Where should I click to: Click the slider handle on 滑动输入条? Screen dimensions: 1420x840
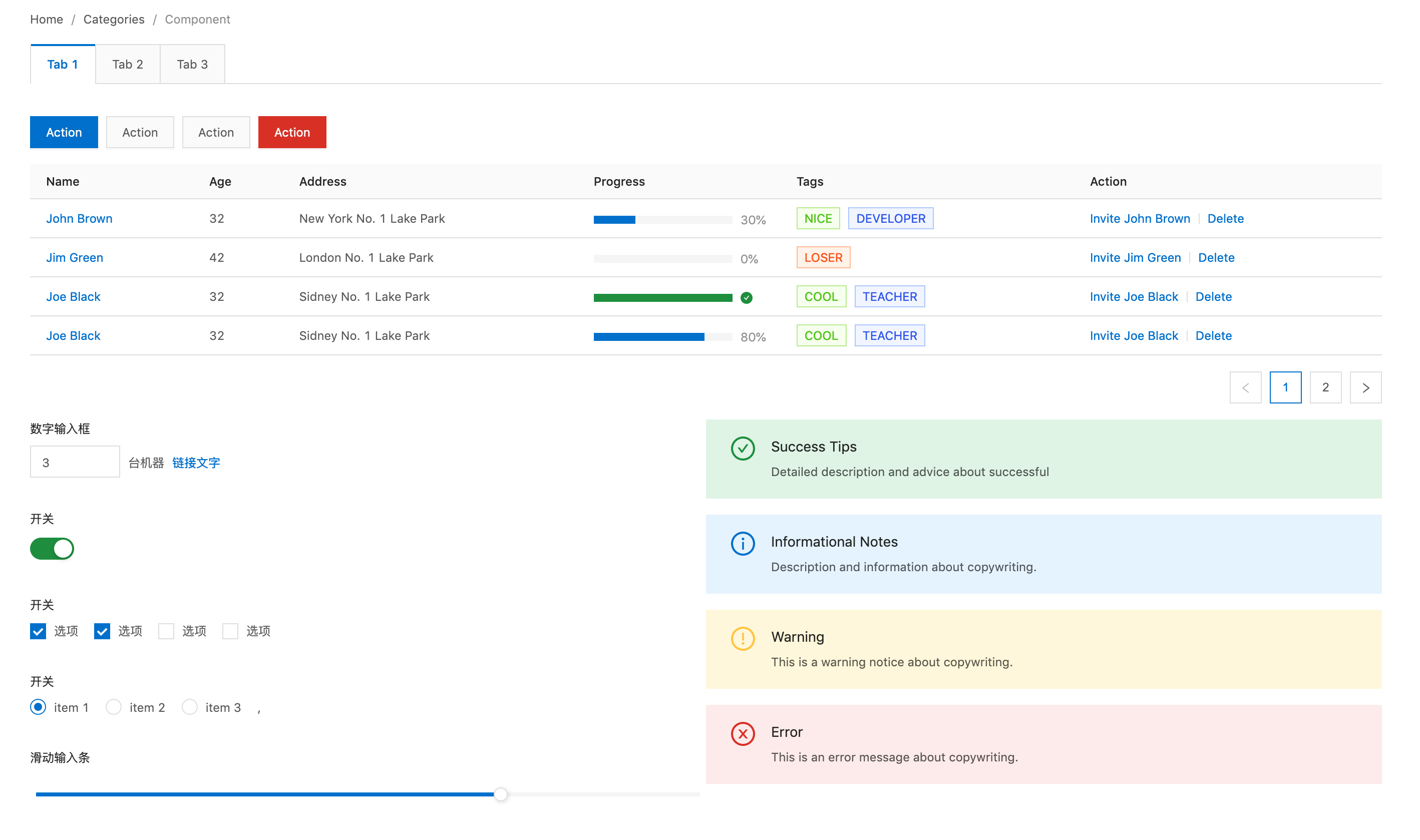pyautogui.click(x=501, y=794)
